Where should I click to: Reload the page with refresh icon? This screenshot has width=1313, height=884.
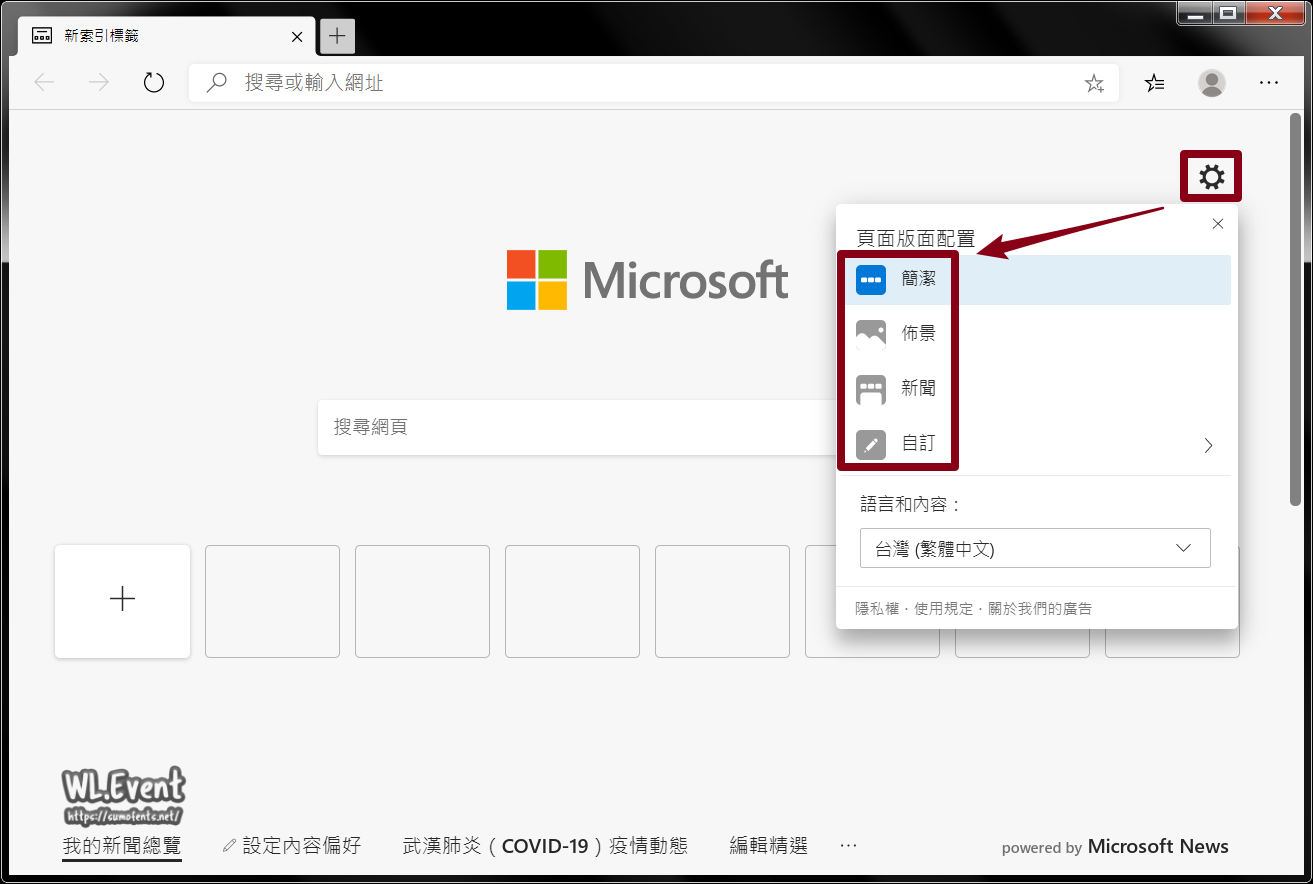click(153, 83)
